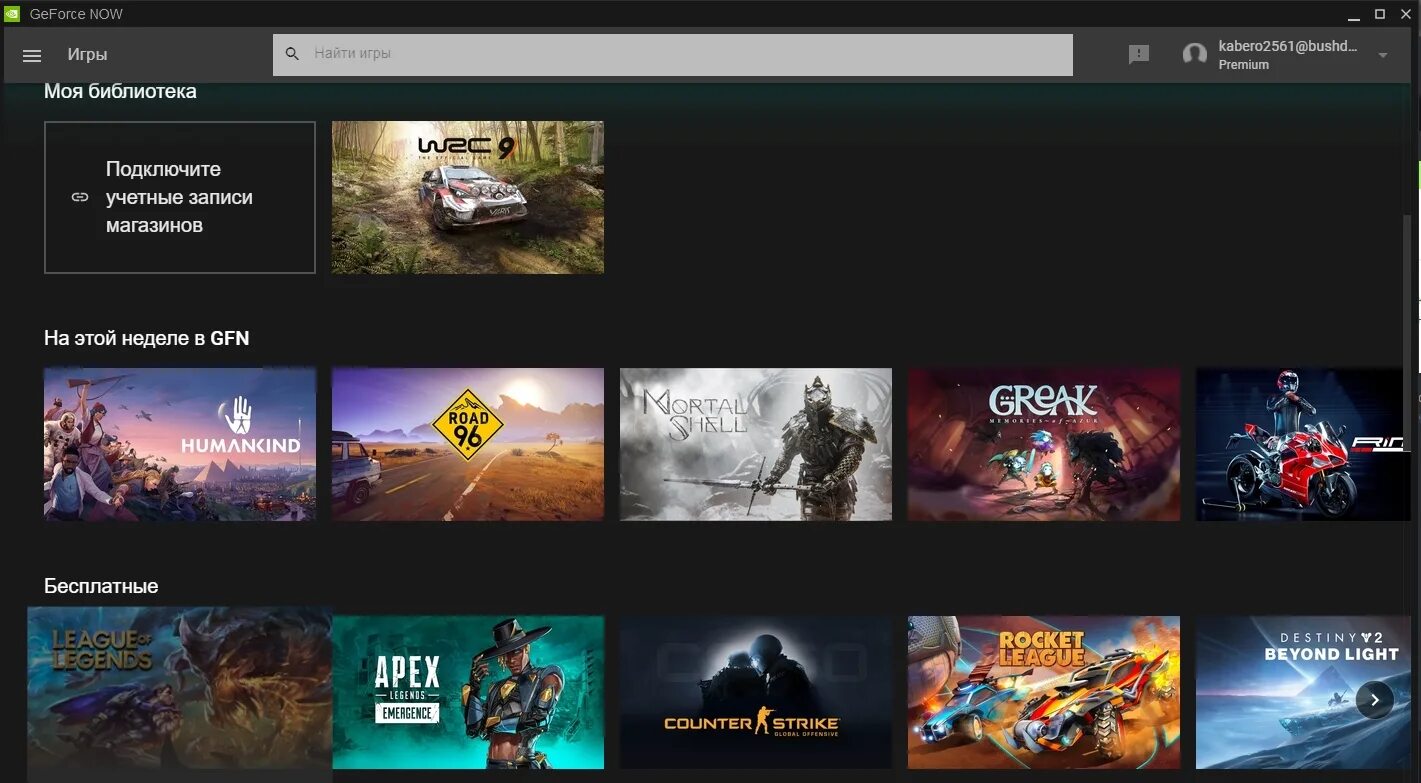The height and width of the screenshot is (783, 1421).
Task: Open the Road 96 game tile
Action: point(468,444)
